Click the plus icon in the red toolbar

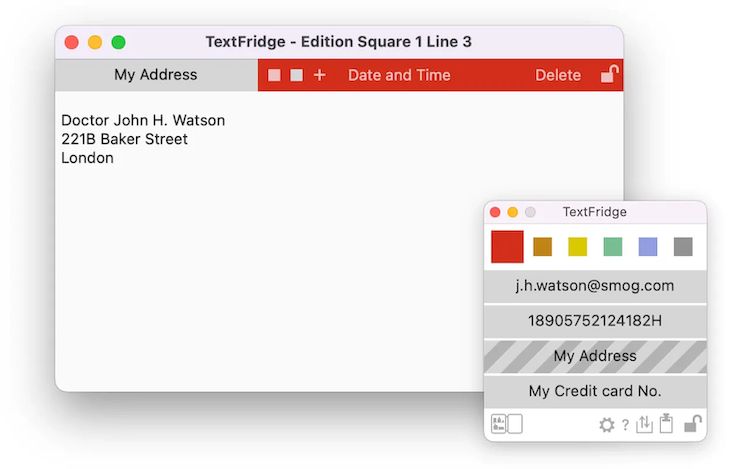point(320,75)
